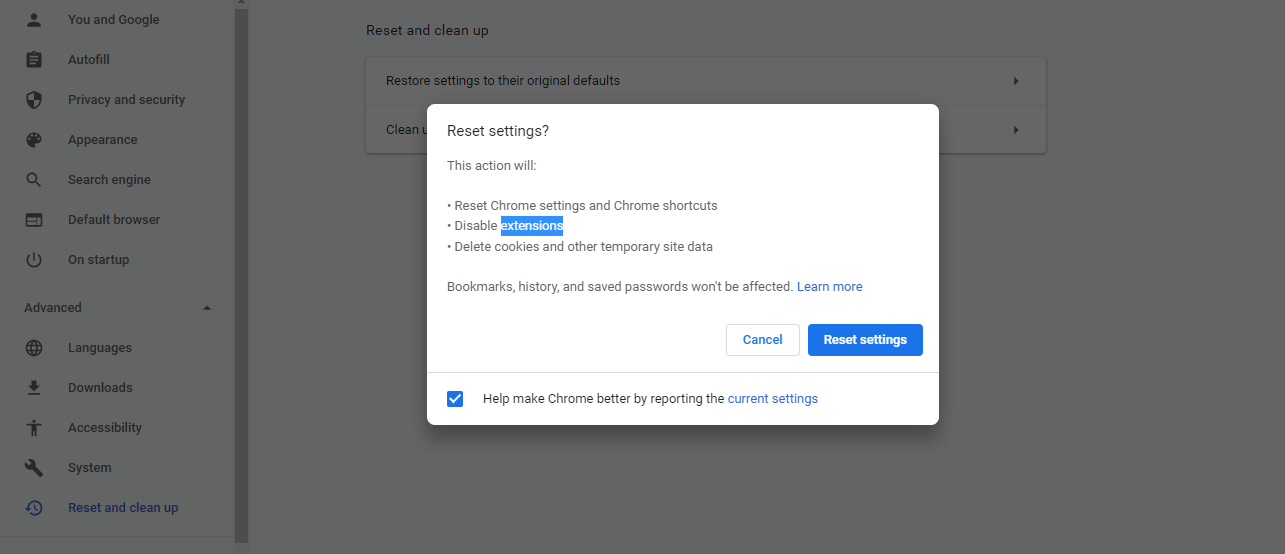
Task: Open Autofill settings section
Action: point(89,60)
